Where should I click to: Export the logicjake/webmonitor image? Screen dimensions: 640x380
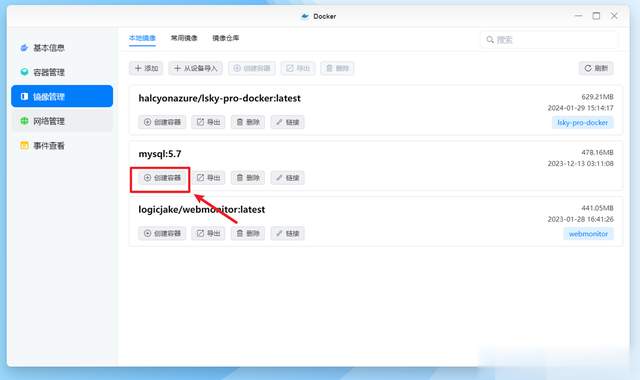point(208,233)
